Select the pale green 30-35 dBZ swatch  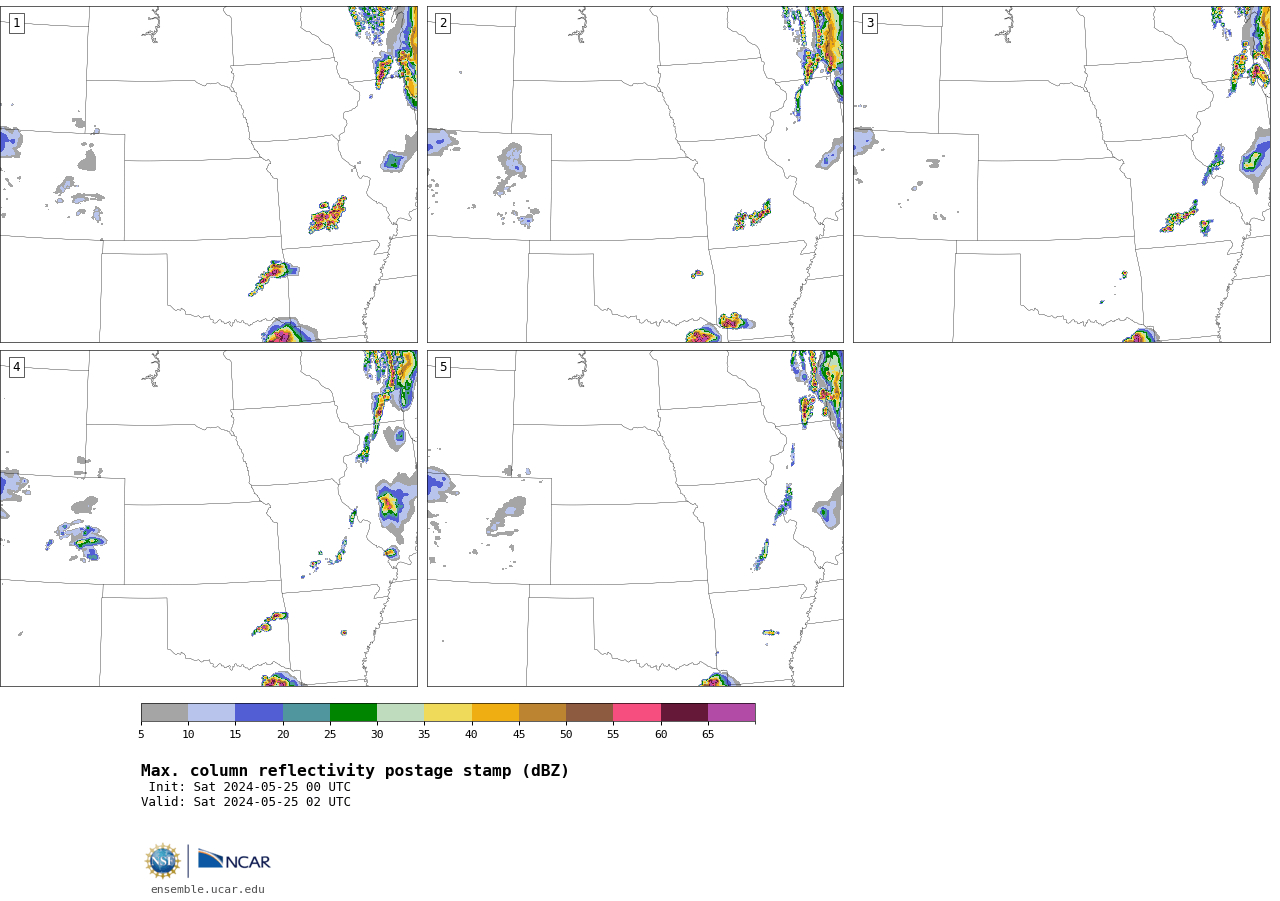click(401, 713)
